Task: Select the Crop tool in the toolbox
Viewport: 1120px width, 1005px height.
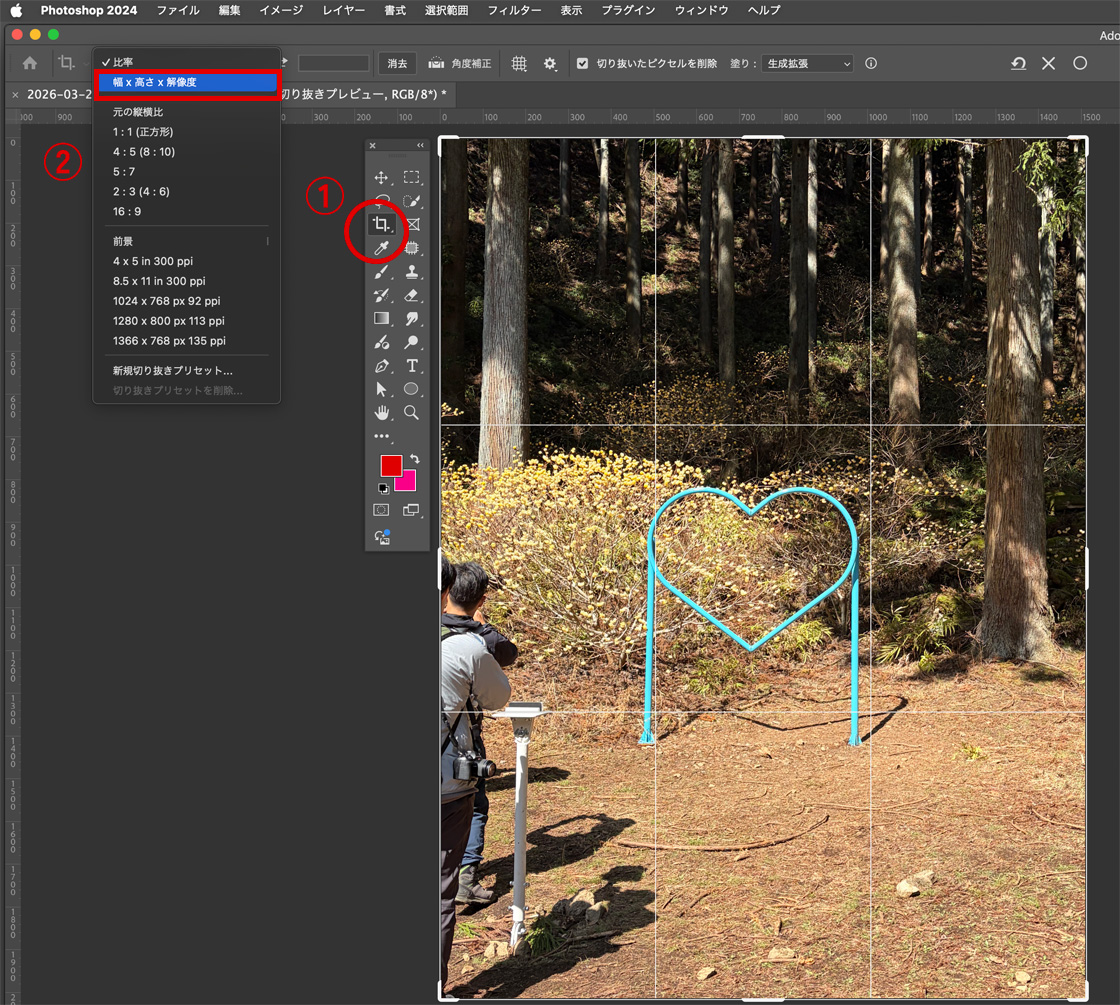Action: point(380,225)
